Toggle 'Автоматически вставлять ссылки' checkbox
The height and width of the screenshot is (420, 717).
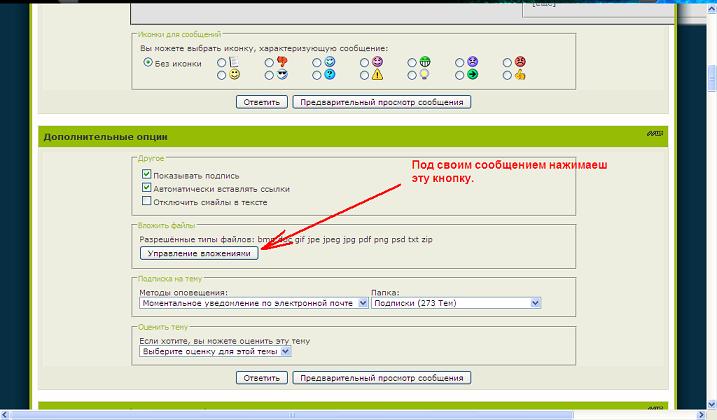[x=146, y=188]
